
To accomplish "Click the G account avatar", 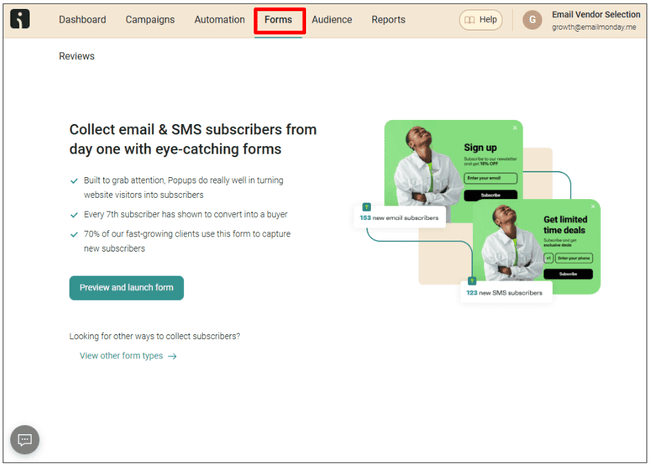I will click(532, 20).
